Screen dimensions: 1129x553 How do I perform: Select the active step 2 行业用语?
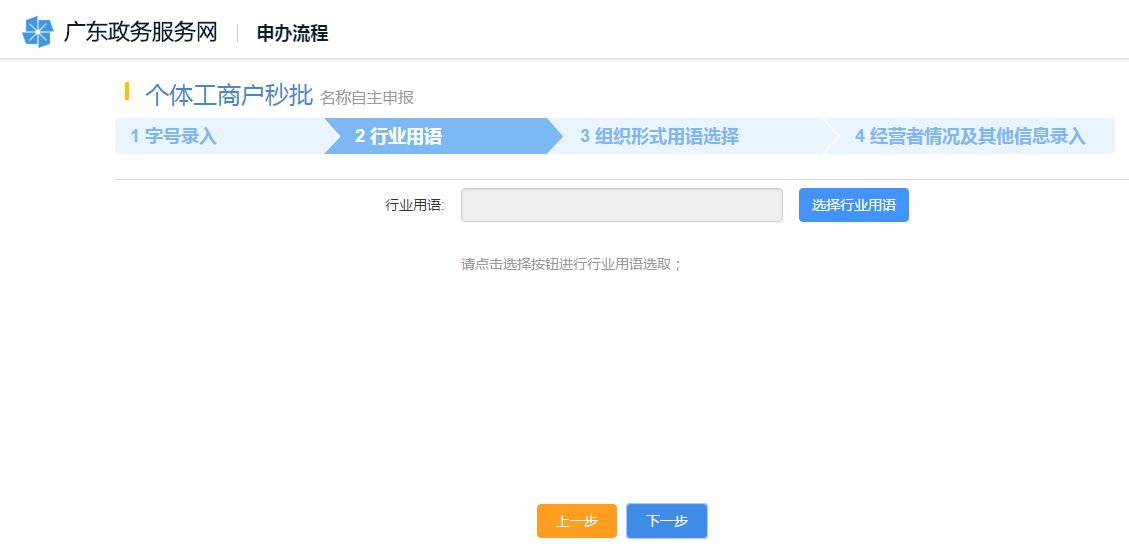pyautogui.click(x=398, y=137)
